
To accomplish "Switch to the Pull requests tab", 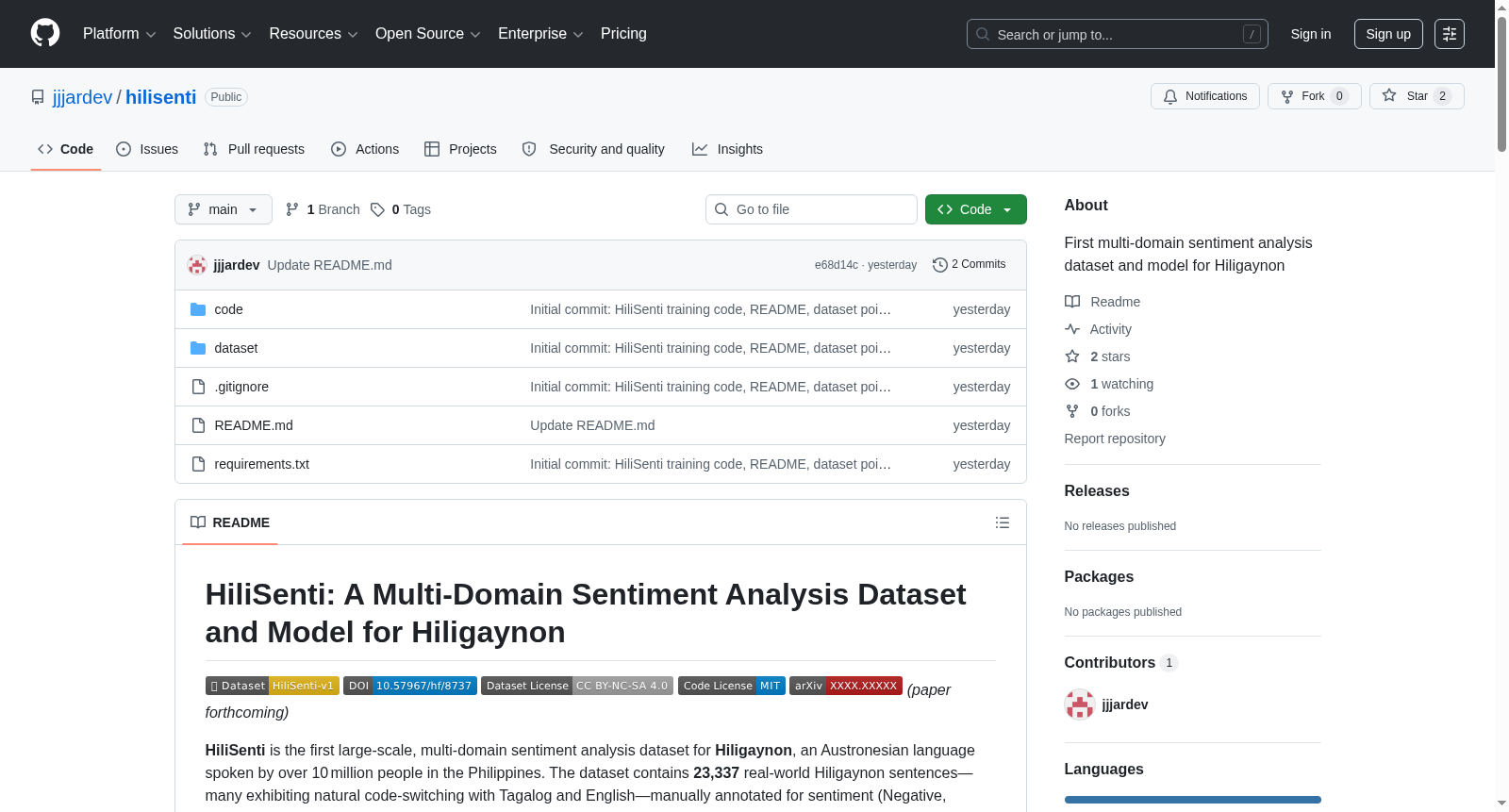I will tap(254, 149).
